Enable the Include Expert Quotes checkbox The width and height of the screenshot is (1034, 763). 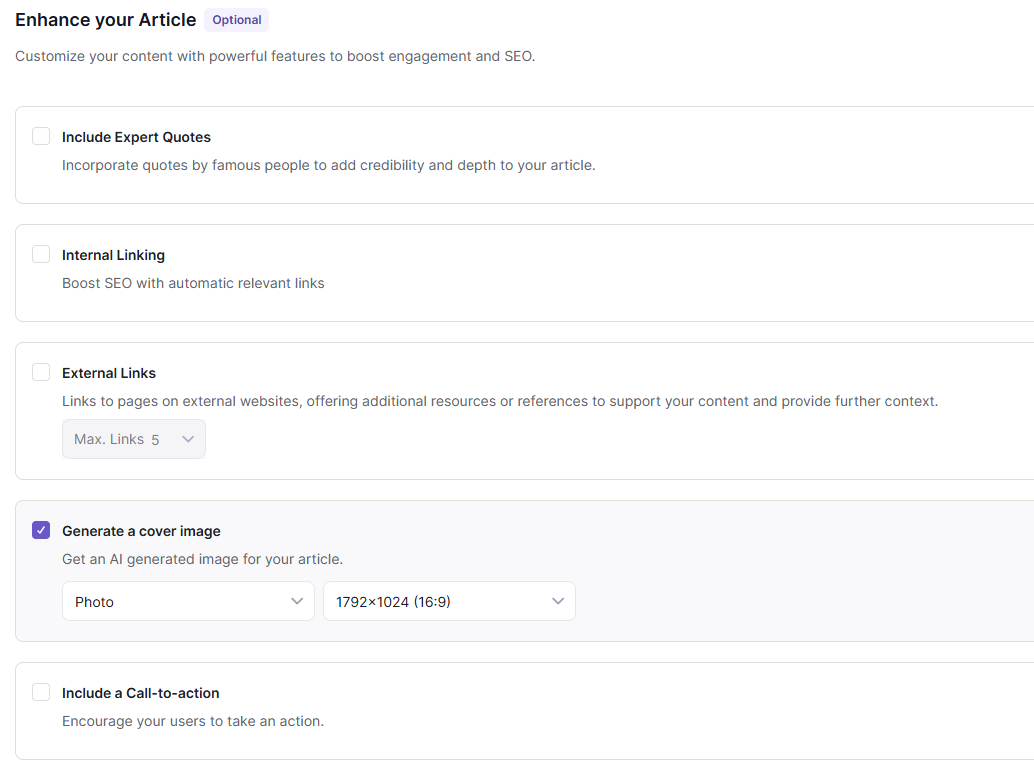click(x=41, y=136)
